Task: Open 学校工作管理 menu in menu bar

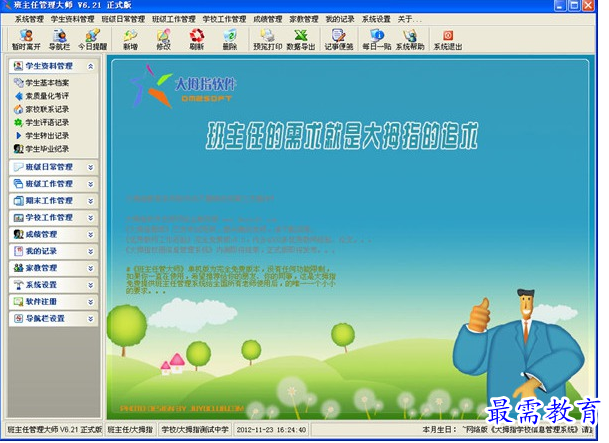Action: coord(224,19)
